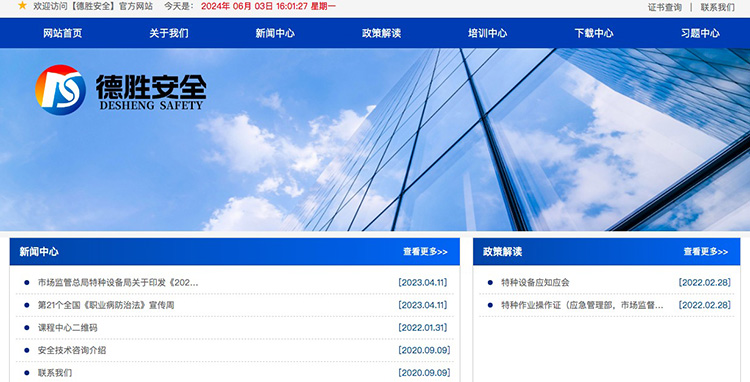Click the 政策解读 panel header title
This screenshot has width=750, height=382.
point(502,251)
